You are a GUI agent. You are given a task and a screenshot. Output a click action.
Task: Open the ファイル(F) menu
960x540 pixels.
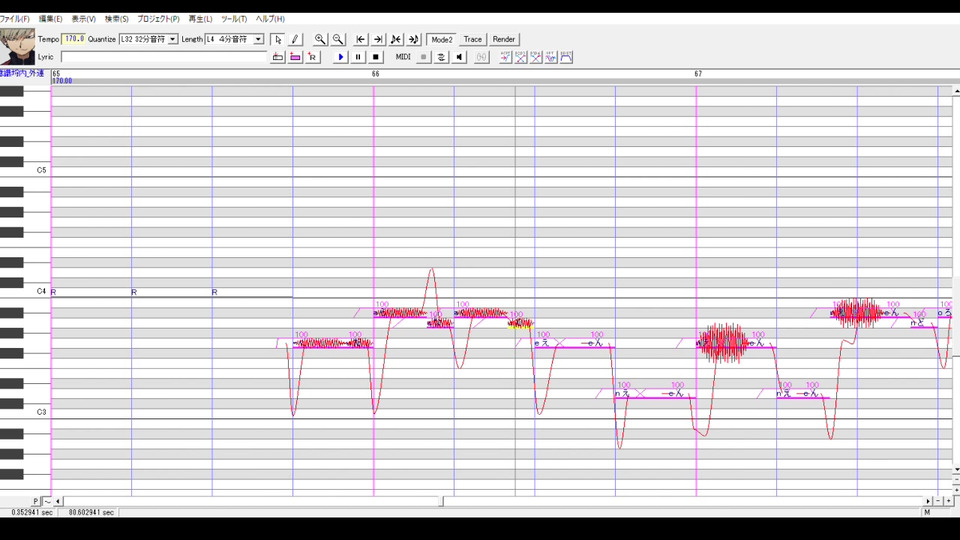[15, 19]
